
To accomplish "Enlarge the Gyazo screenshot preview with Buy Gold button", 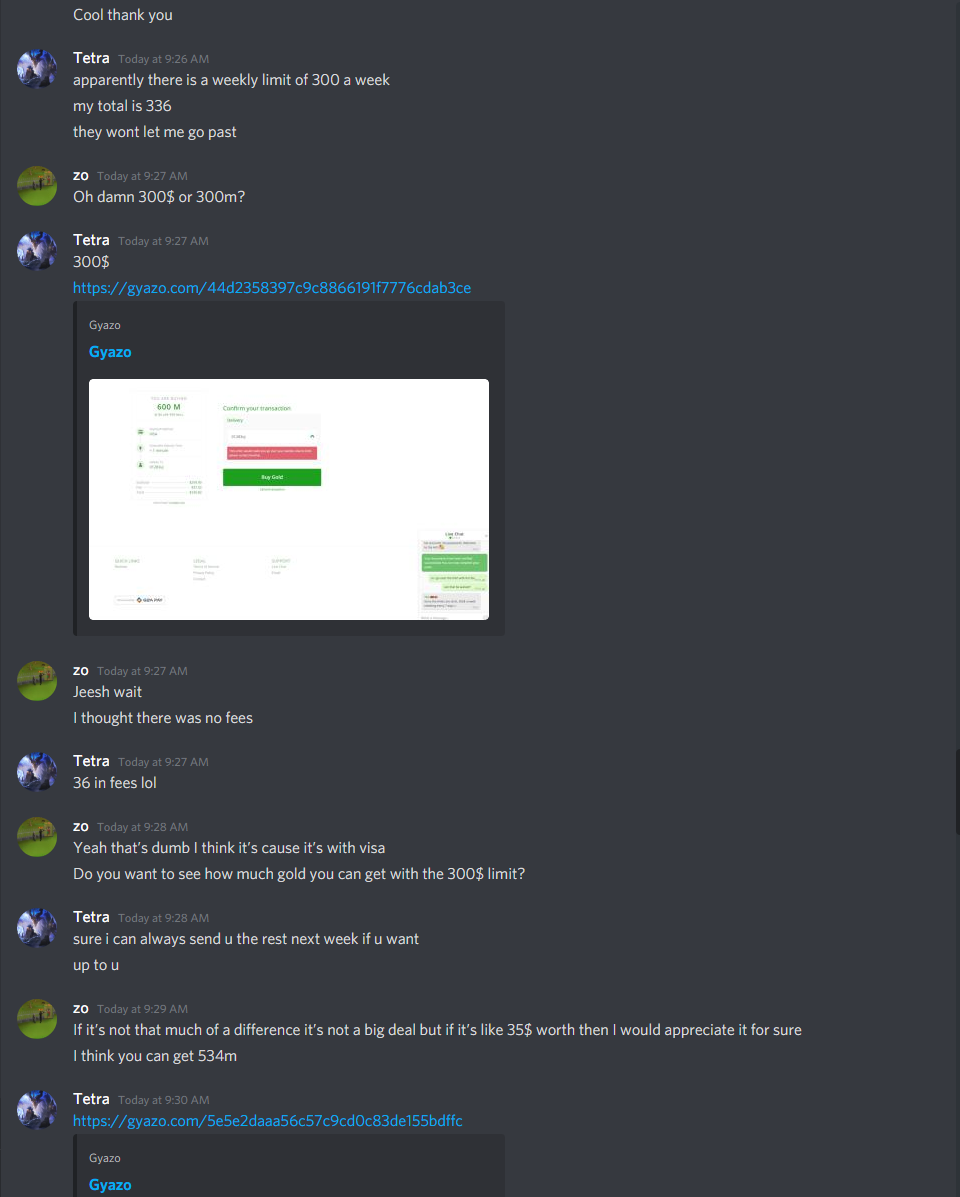I will click(288, 499).
